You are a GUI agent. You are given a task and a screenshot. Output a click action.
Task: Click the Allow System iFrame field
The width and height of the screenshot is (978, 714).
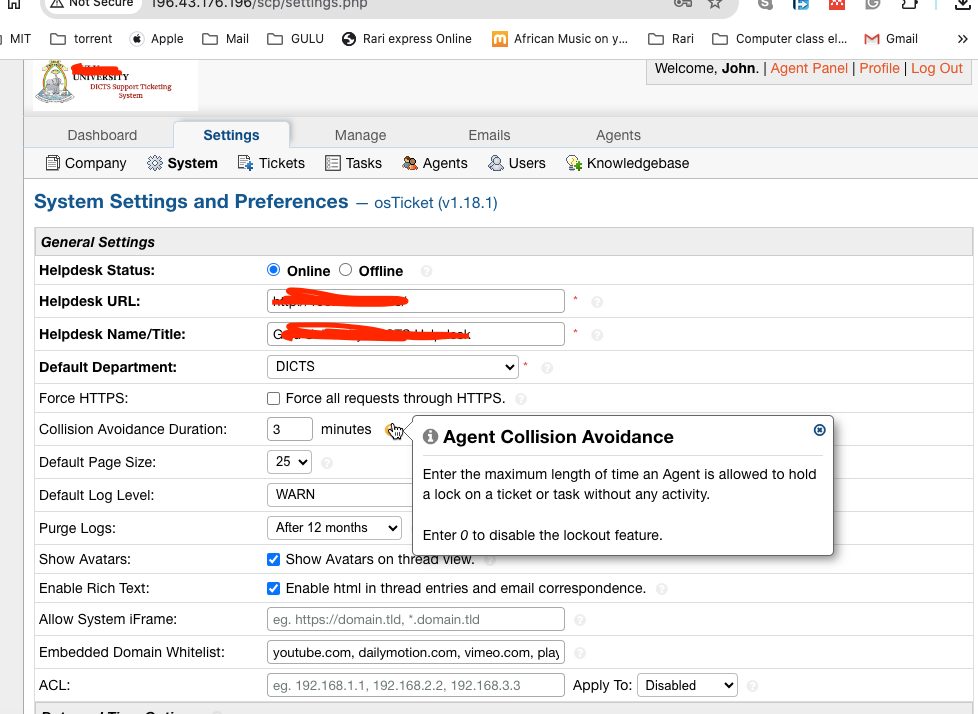tap(415, 620)
